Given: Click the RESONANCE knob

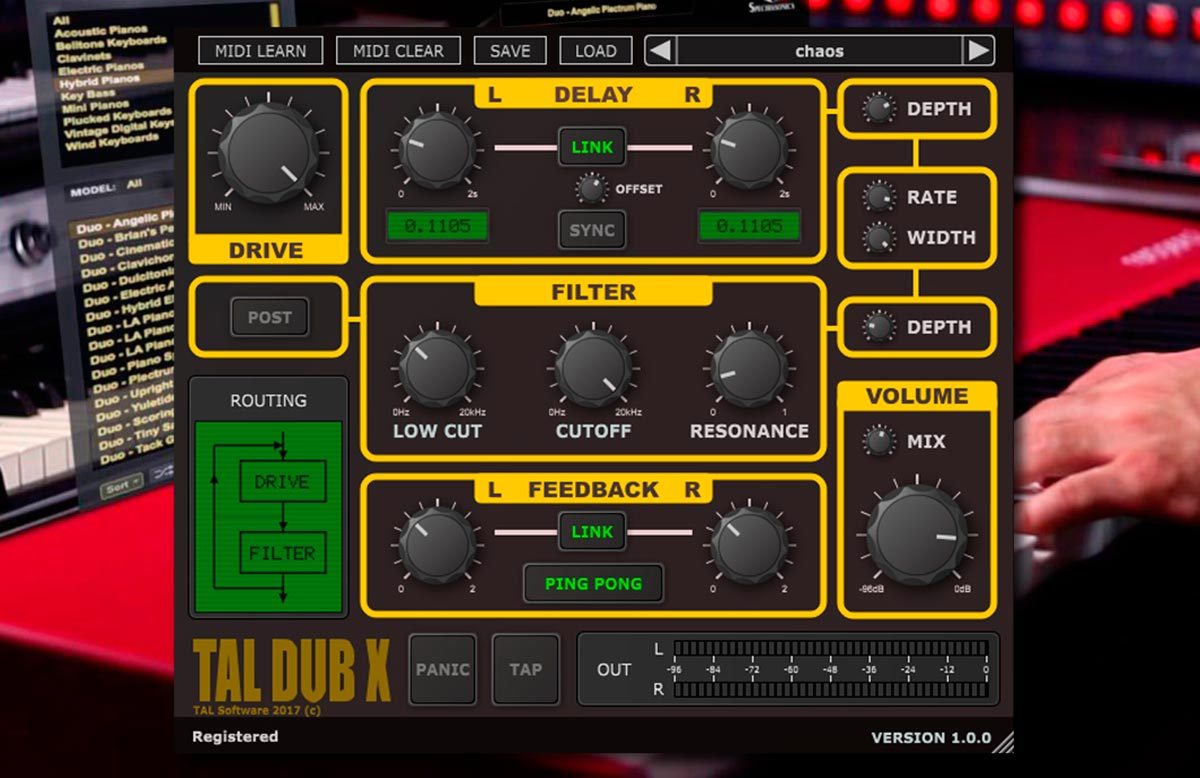Looking at the screenshot, I should (x=748, y=370).
